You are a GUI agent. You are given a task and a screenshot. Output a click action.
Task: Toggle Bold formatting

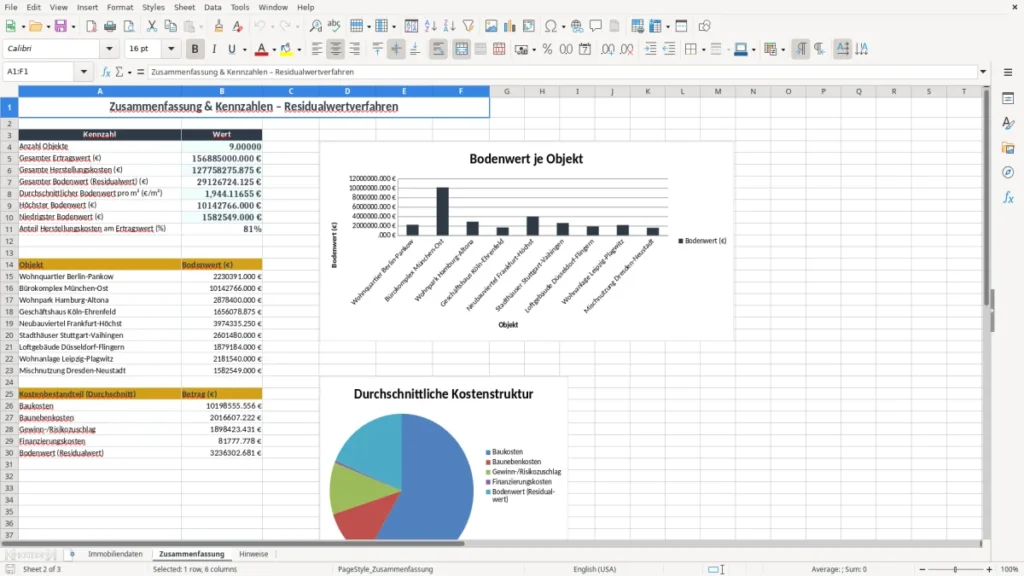coord(195,49)
